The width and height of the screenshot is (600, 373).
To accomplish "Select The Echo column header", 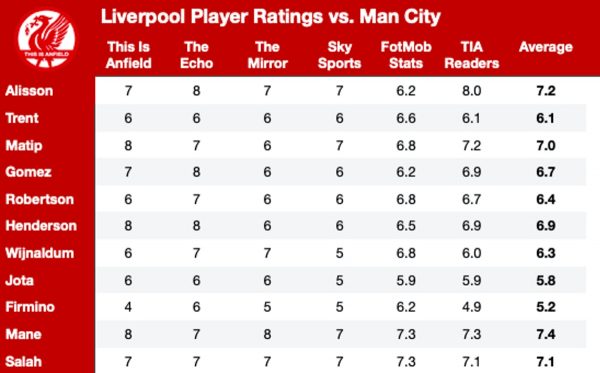I will (x=196, y=55).
